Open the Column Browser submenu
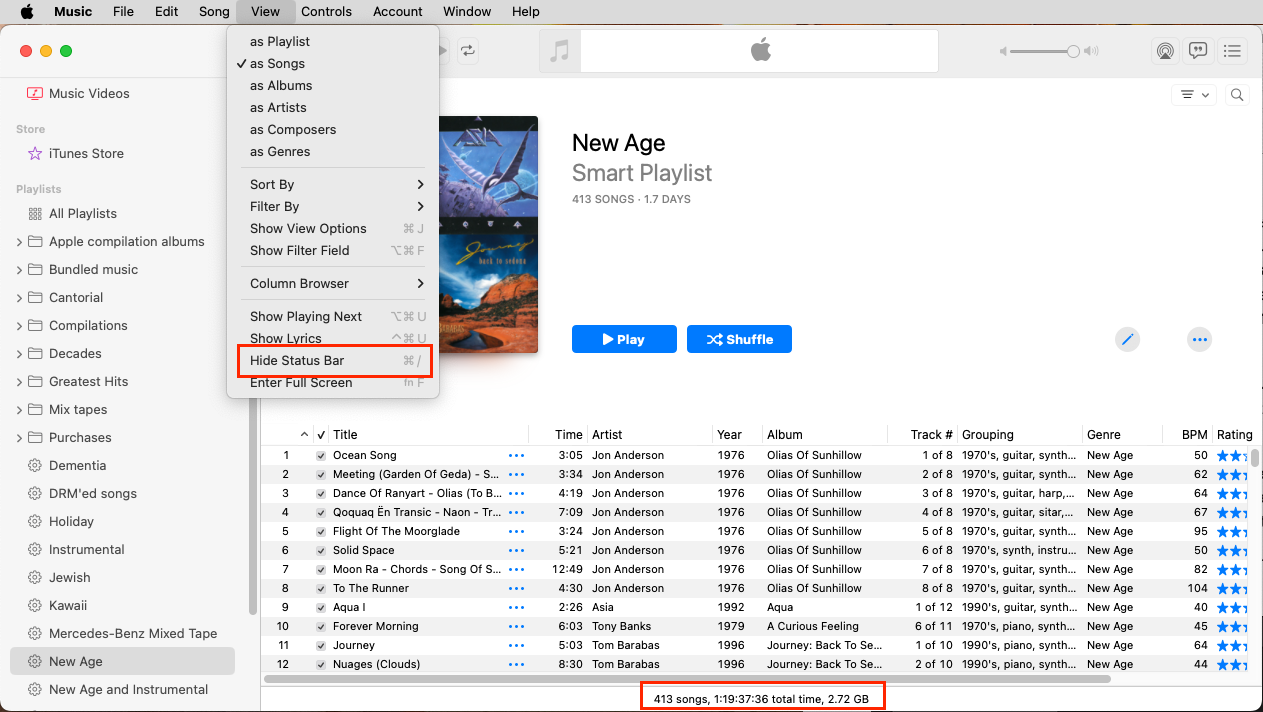Viewport: 1263px width, 712px height. click(333, 283)
